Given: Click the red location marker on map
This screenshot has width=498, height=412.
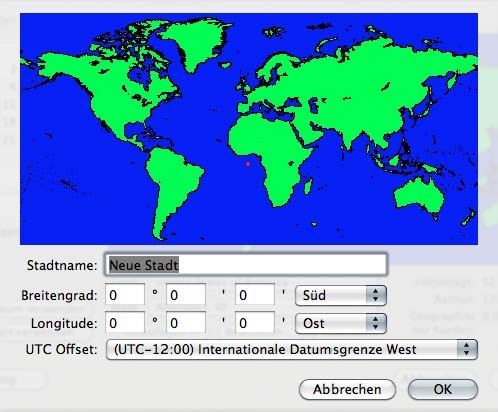Looking at the screenshot, I should pyautogui.click(x=248, y=164).
